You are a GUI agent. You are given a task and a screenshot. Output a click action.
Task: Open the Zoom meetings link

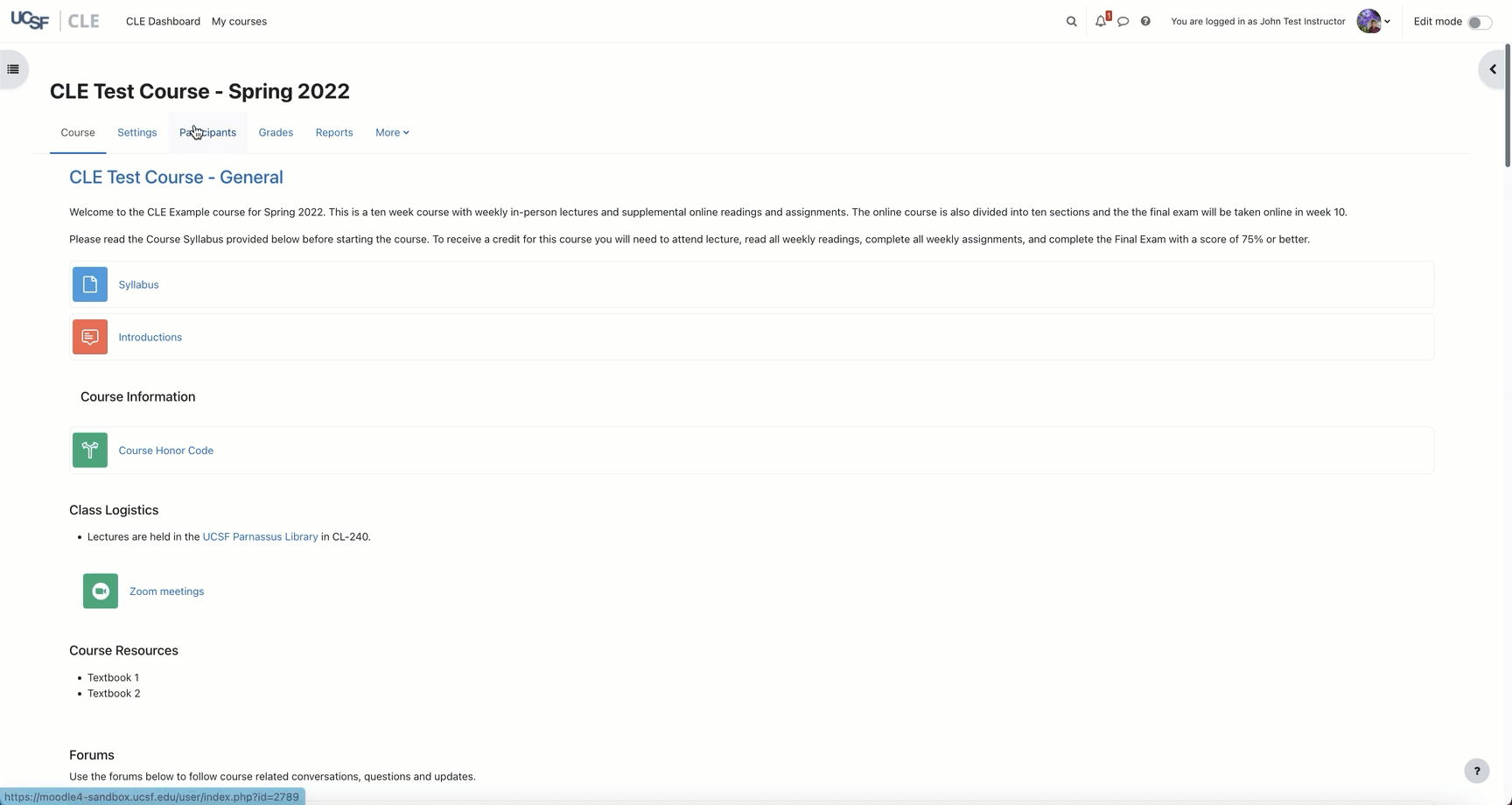(x=166, y=591)
